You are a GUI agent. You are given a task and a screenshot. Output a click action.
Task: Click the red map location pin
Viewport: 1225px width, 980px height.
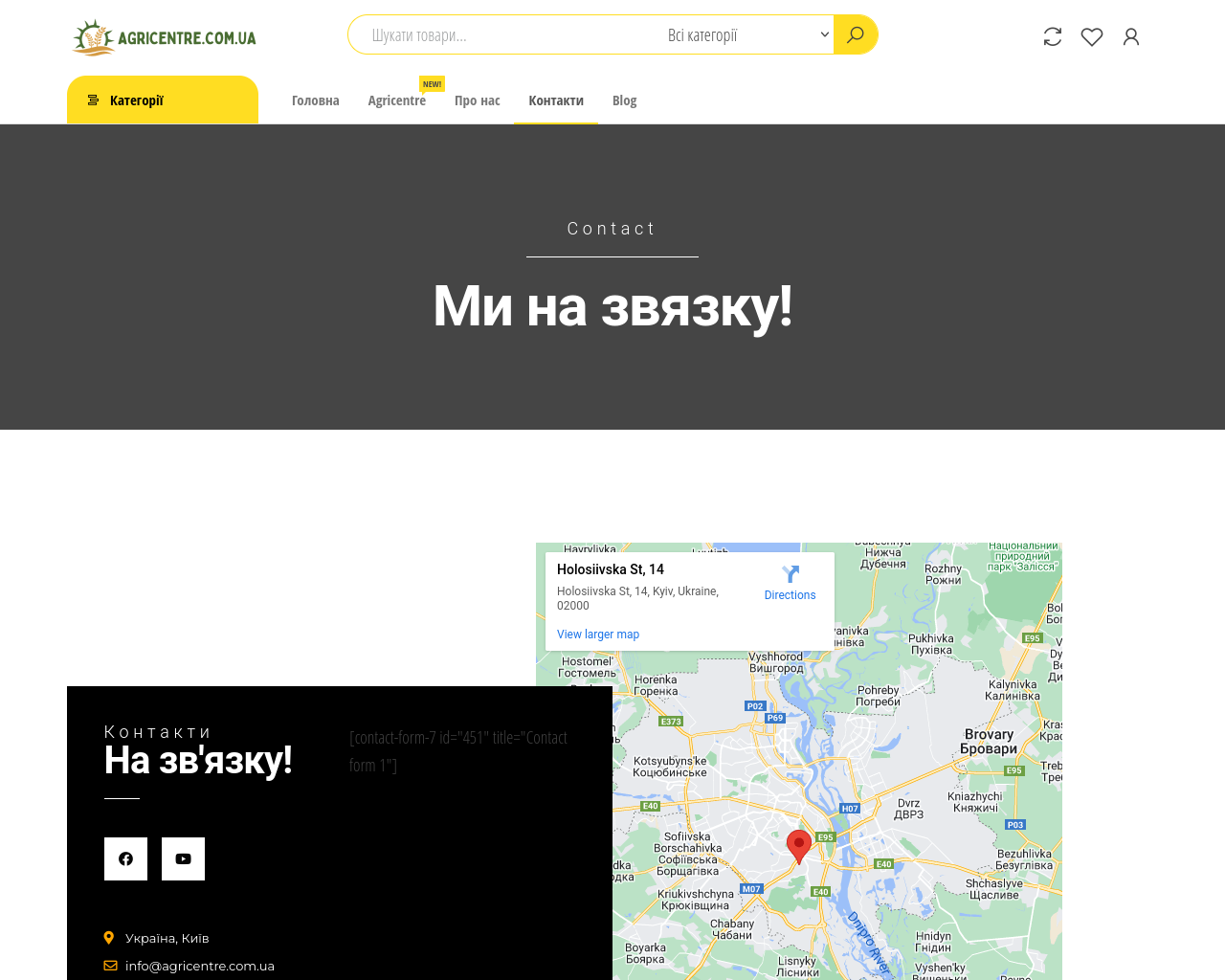point(799,847)
